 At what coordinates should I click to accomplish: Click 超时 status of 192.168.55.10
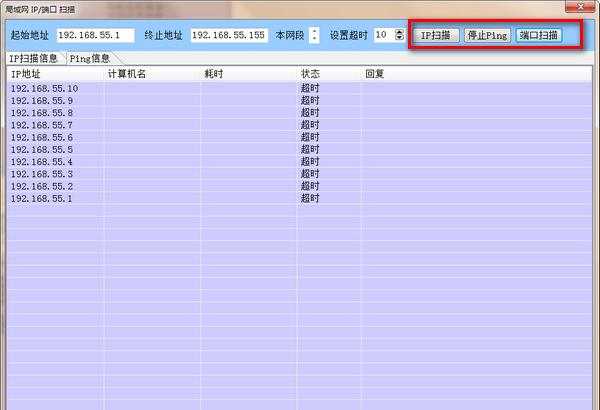click(310, 88)
